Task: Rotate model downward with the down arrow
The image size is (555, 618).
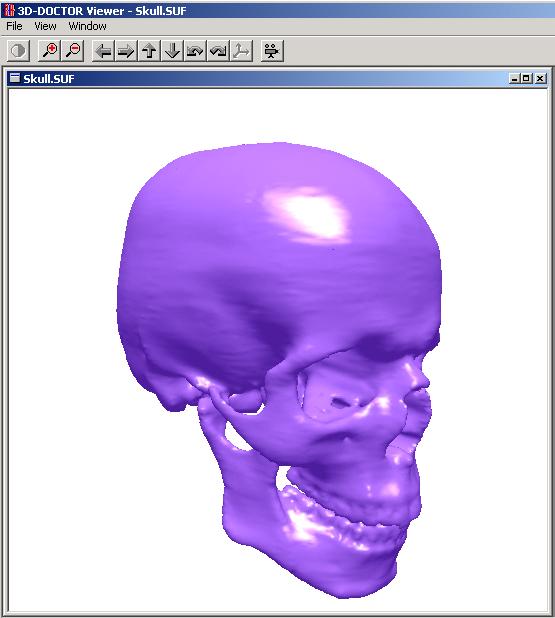Action: pos(172,51)
